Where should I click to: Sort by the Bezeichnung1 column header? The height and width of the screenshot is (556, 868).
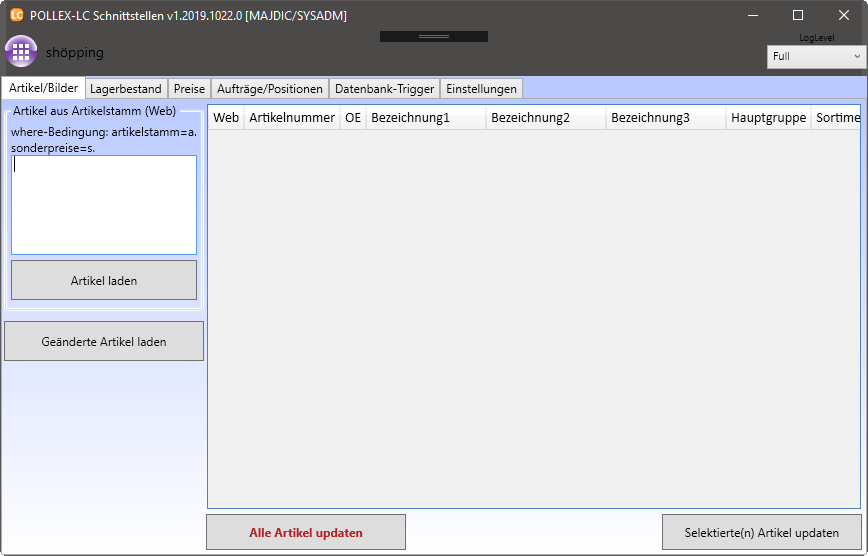tap(425, 118)
